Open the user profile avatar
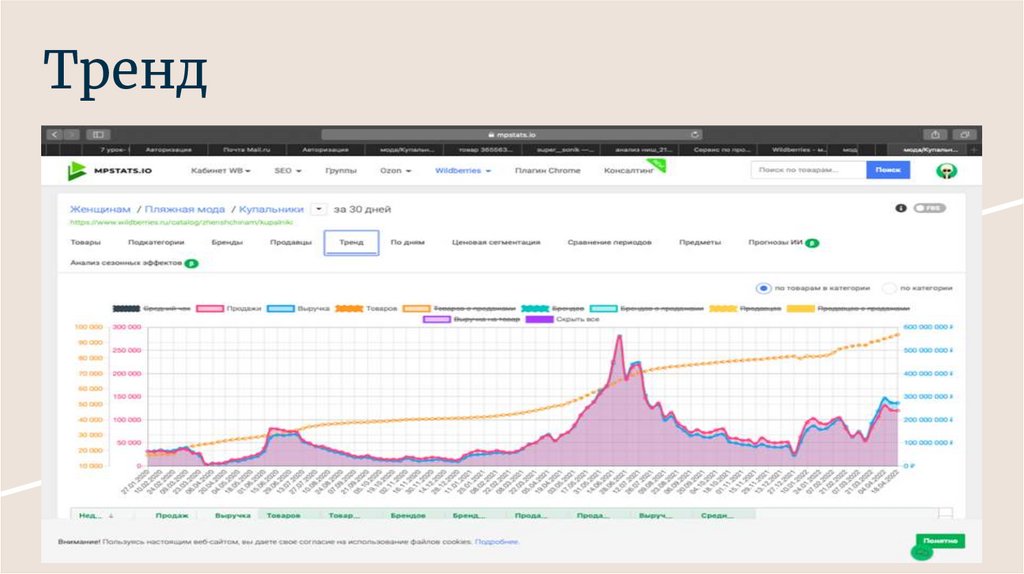1024x574 pixels. (x=943, y=171)
